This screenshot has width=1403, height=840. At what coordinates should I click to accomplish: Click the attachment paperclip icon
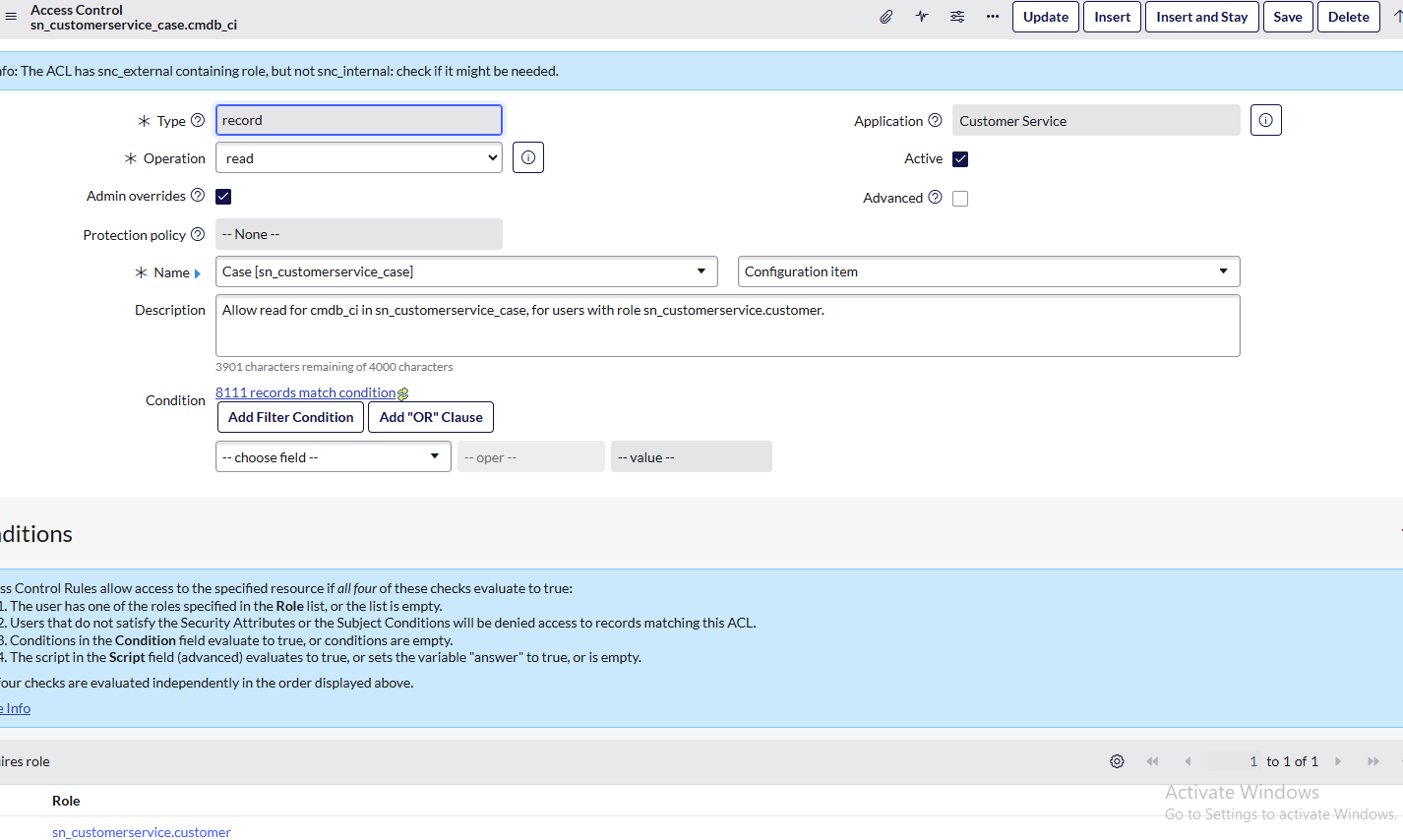[885, 16]
